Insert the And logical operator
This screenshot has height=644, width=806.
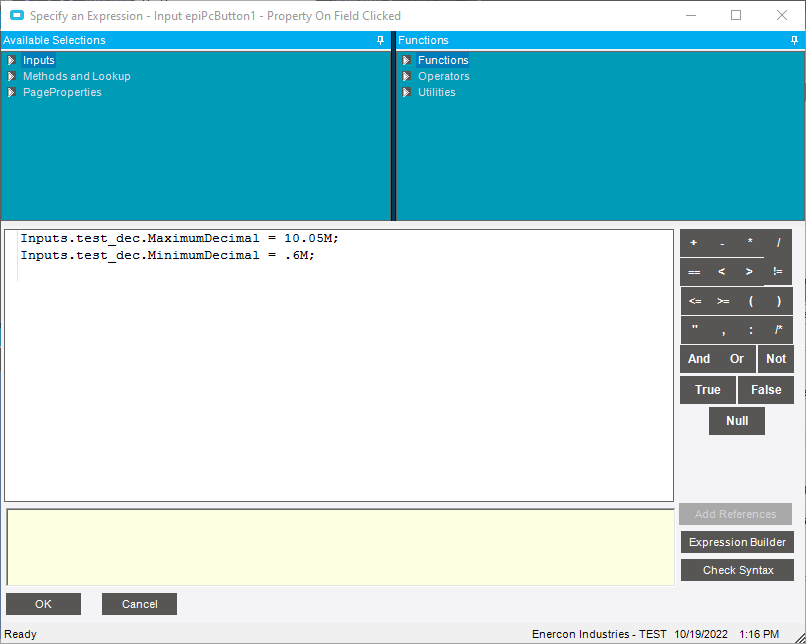point(699,359)
